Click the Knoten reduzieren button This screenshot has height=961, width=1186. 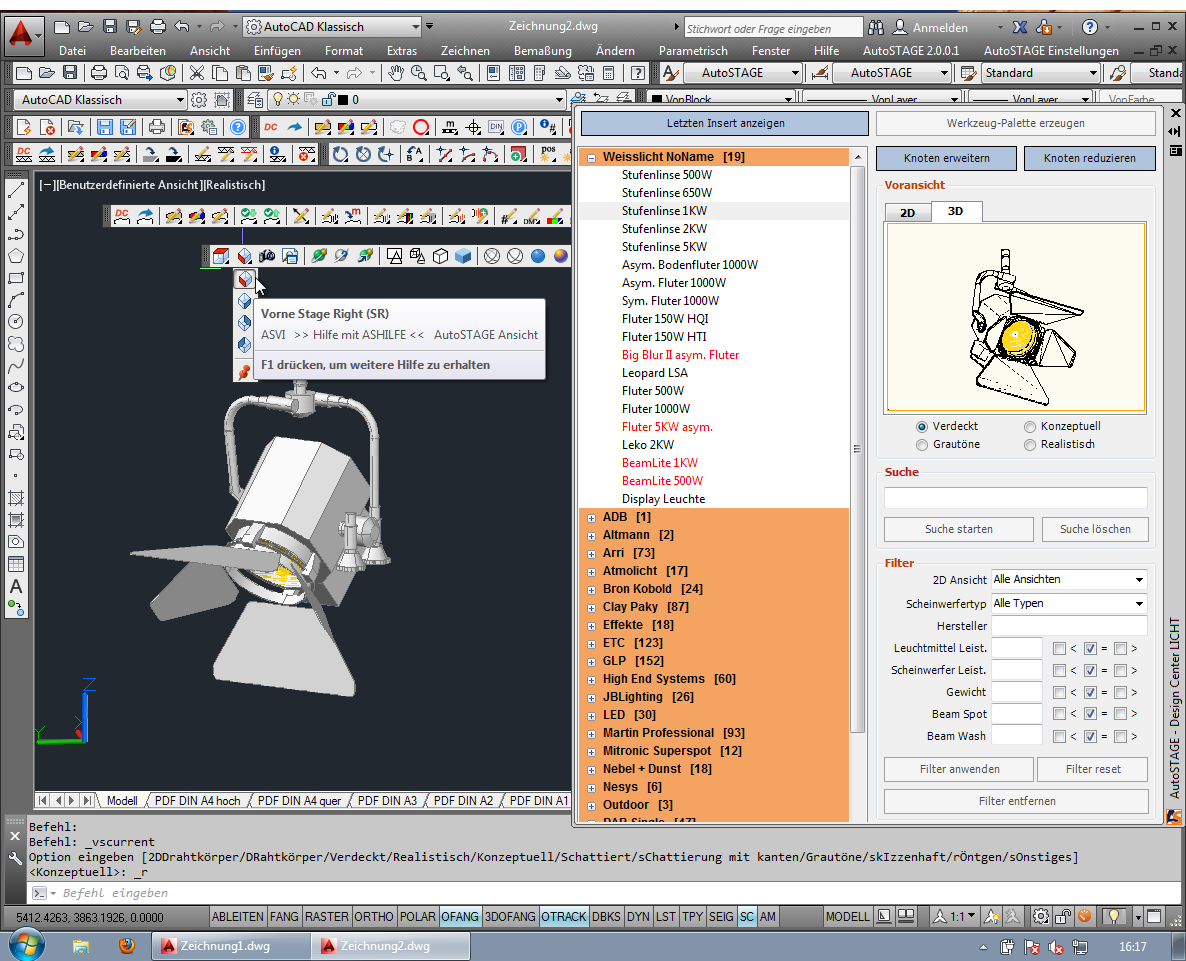(x=1089, y=158)
